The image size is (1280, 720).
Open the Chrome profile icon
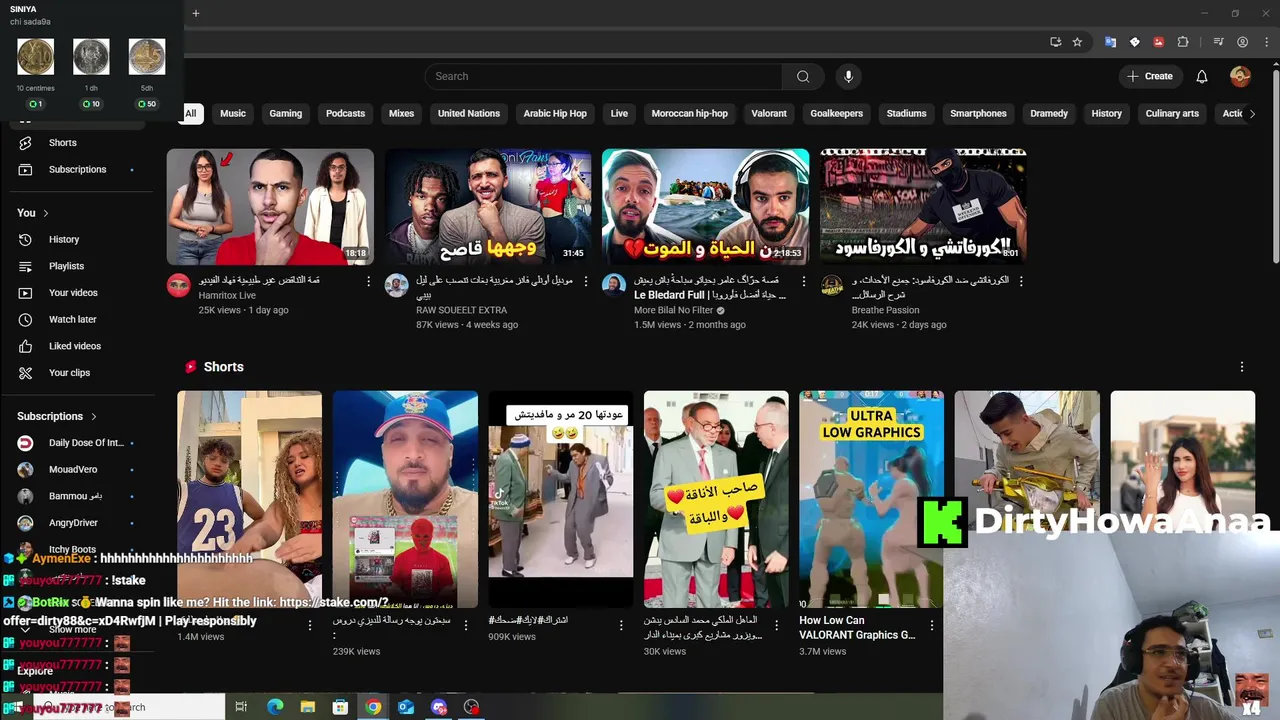coord(1242,42)
